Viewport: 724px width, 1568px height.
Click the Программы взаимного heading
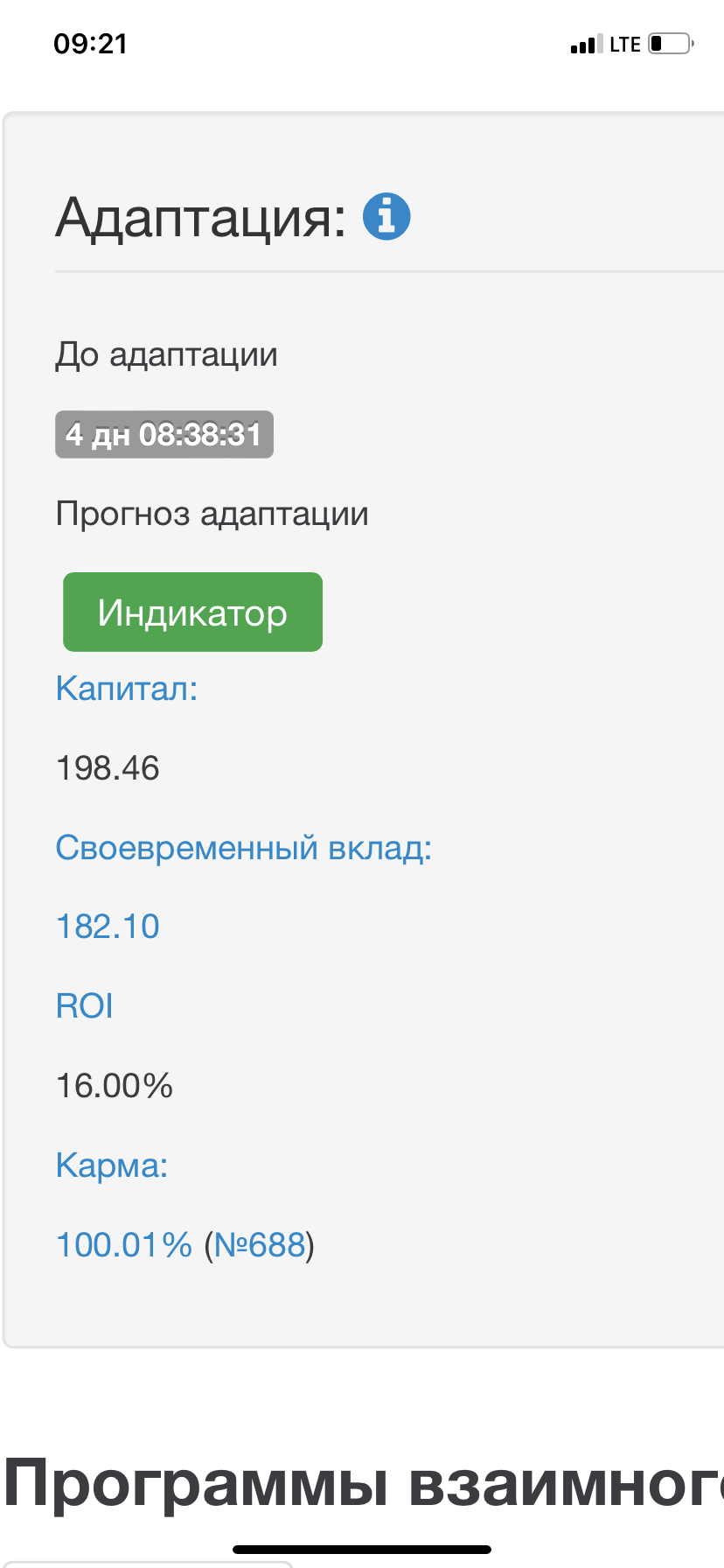click(364, 1482)
